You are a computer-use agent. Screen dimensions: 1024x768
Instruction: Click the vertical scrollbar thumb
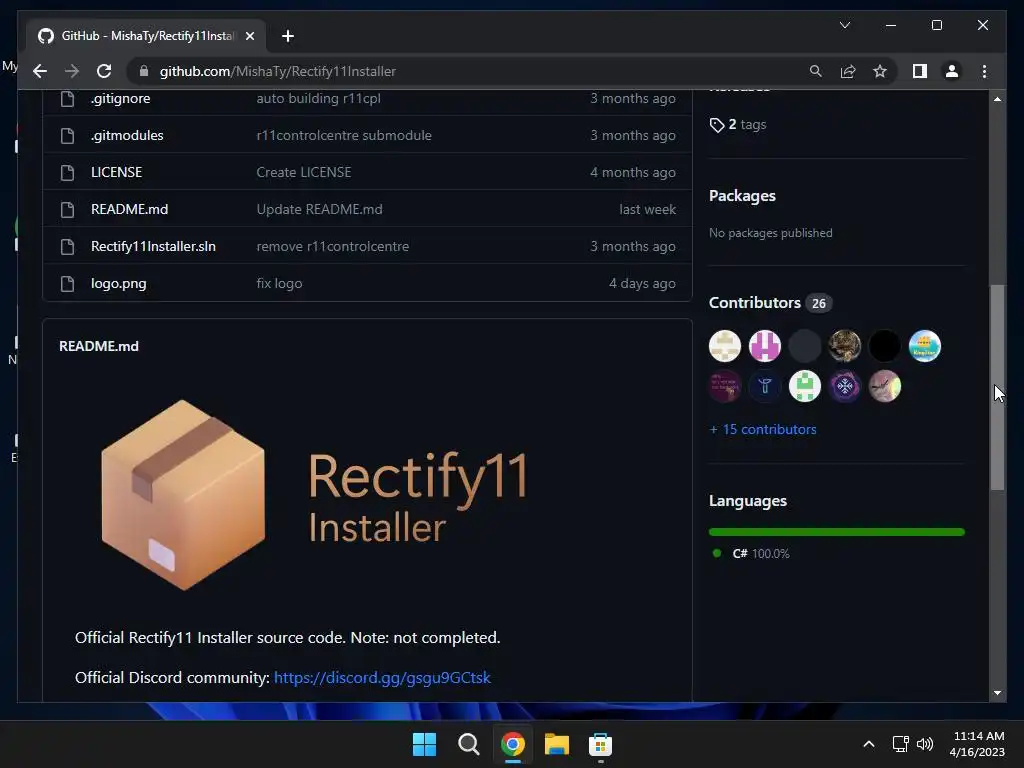coord(997,387)
